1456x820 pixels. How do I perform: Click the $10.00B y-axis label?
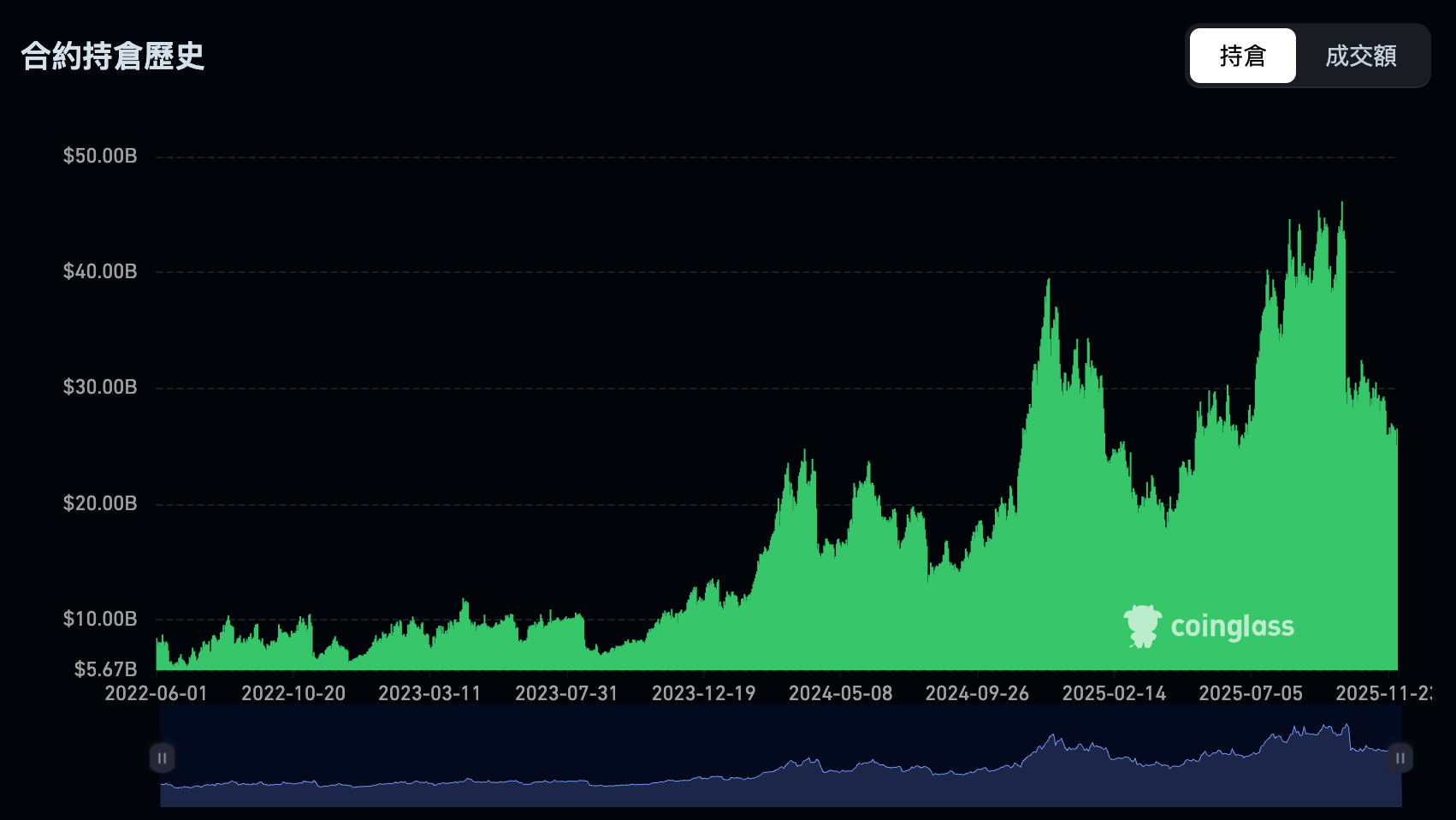(x=99, y=619)
